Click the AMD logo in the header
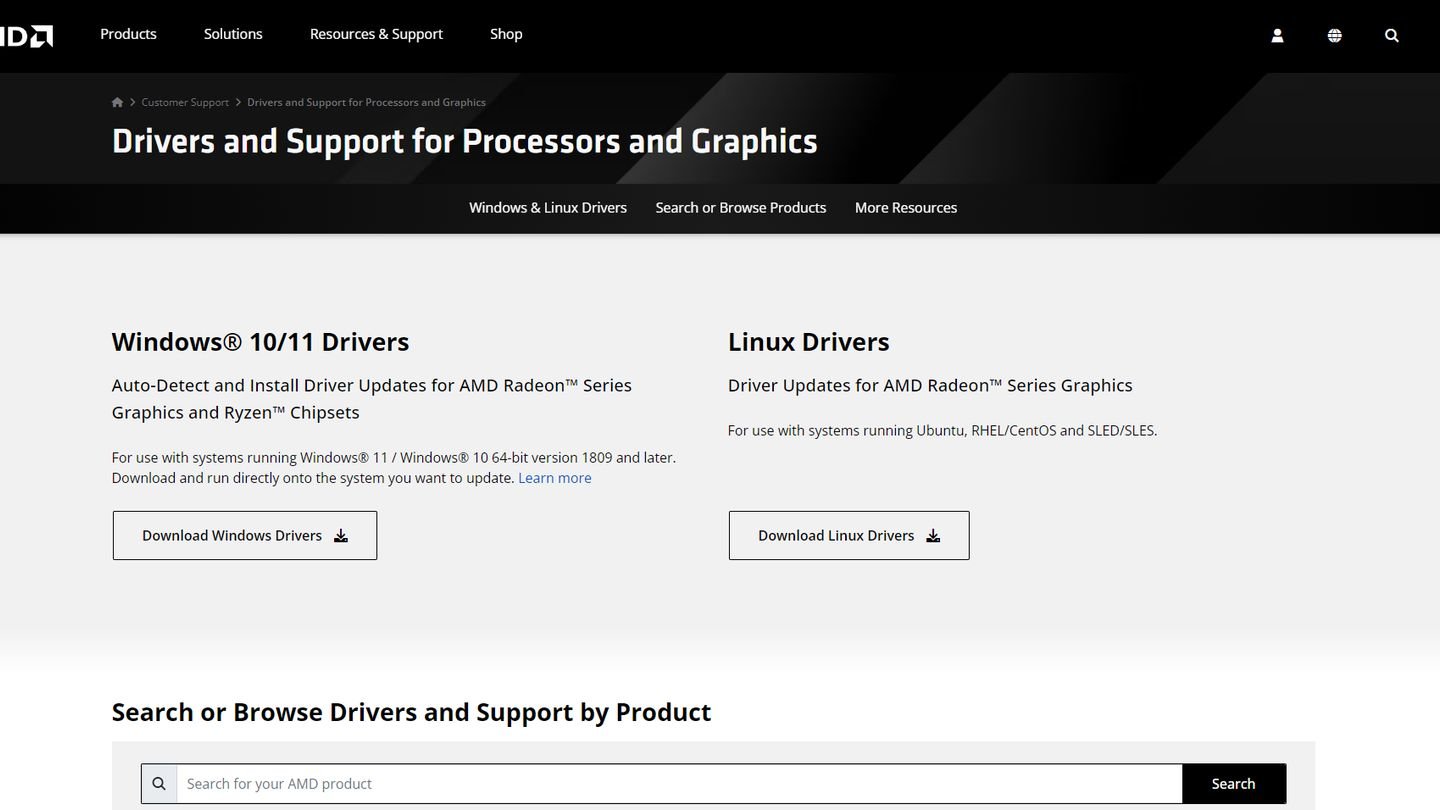This screenshot has height=810, width=1440. coord(26,36)
